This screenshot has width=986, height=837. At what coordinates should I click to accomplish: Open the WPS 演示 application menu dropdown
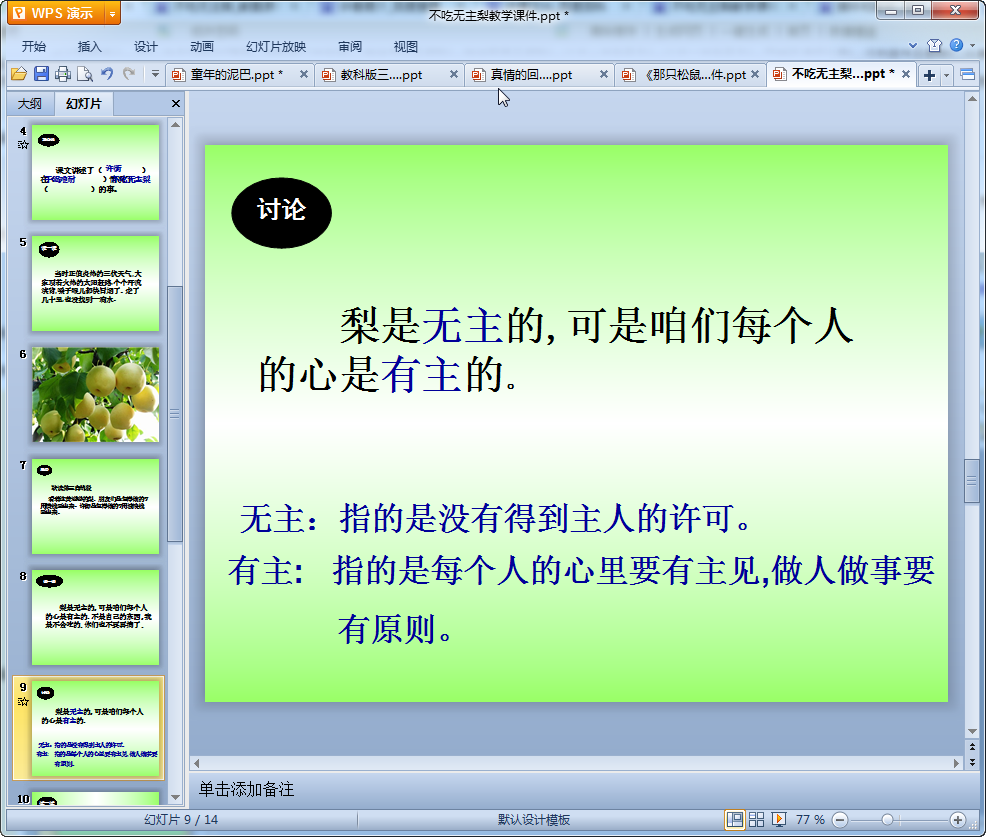pyautogui.click(x=112, y=13)
